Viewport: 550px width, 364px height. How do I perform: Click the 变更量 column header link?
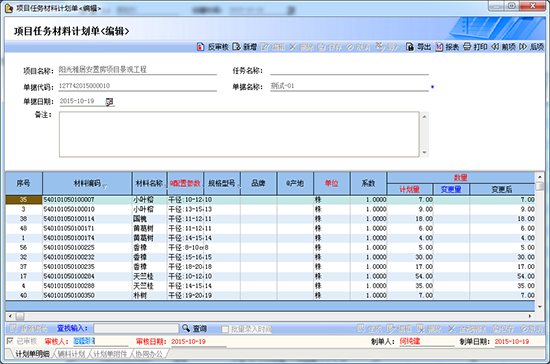pyautogui.click(x=451, y=189)
